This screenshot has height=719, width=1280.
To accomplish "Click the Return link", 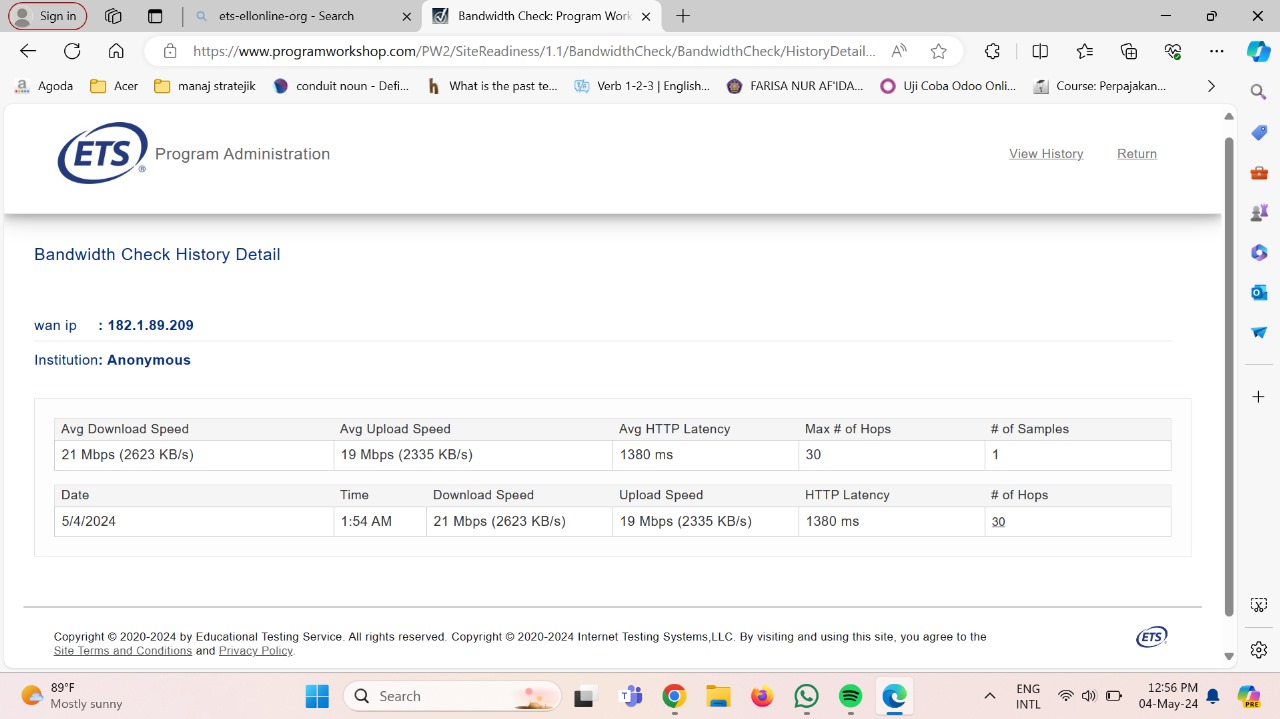I will tap(1137, 154).
